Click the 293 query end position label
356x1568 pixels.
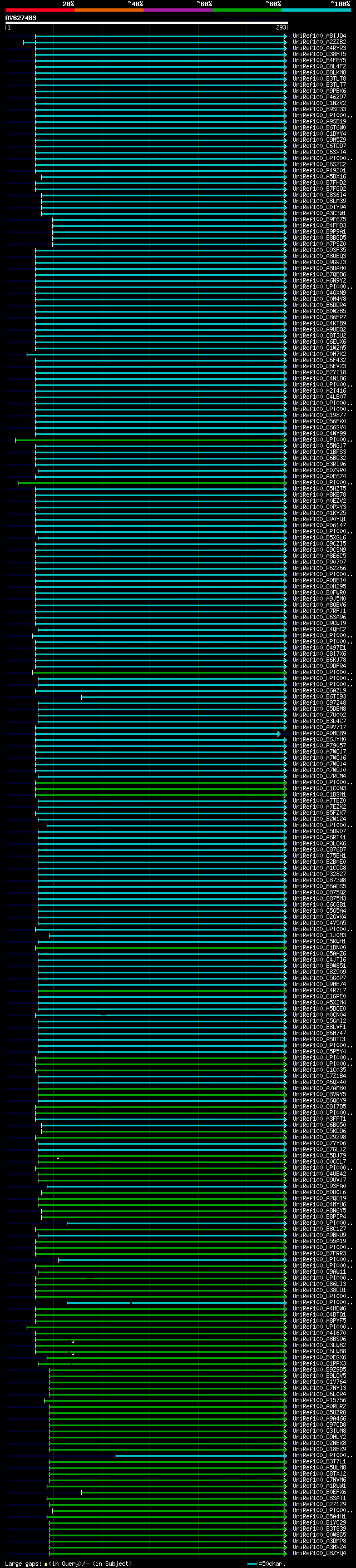[x=280, y=27]
